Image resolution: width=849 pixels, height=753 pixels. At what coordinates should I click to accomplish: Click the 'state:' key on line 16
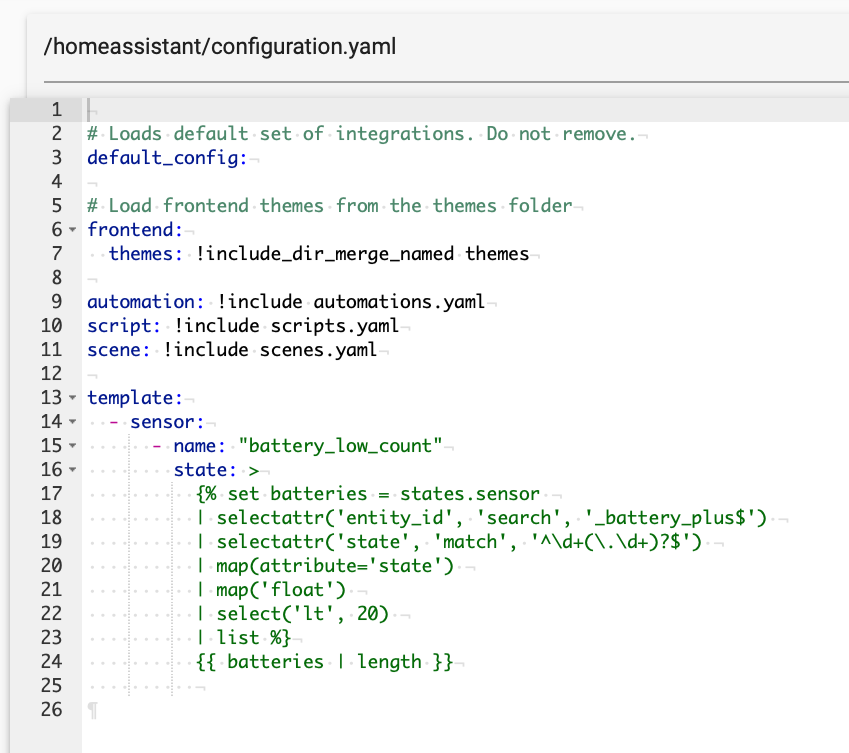pyautogui.click(x=205, y=470)
